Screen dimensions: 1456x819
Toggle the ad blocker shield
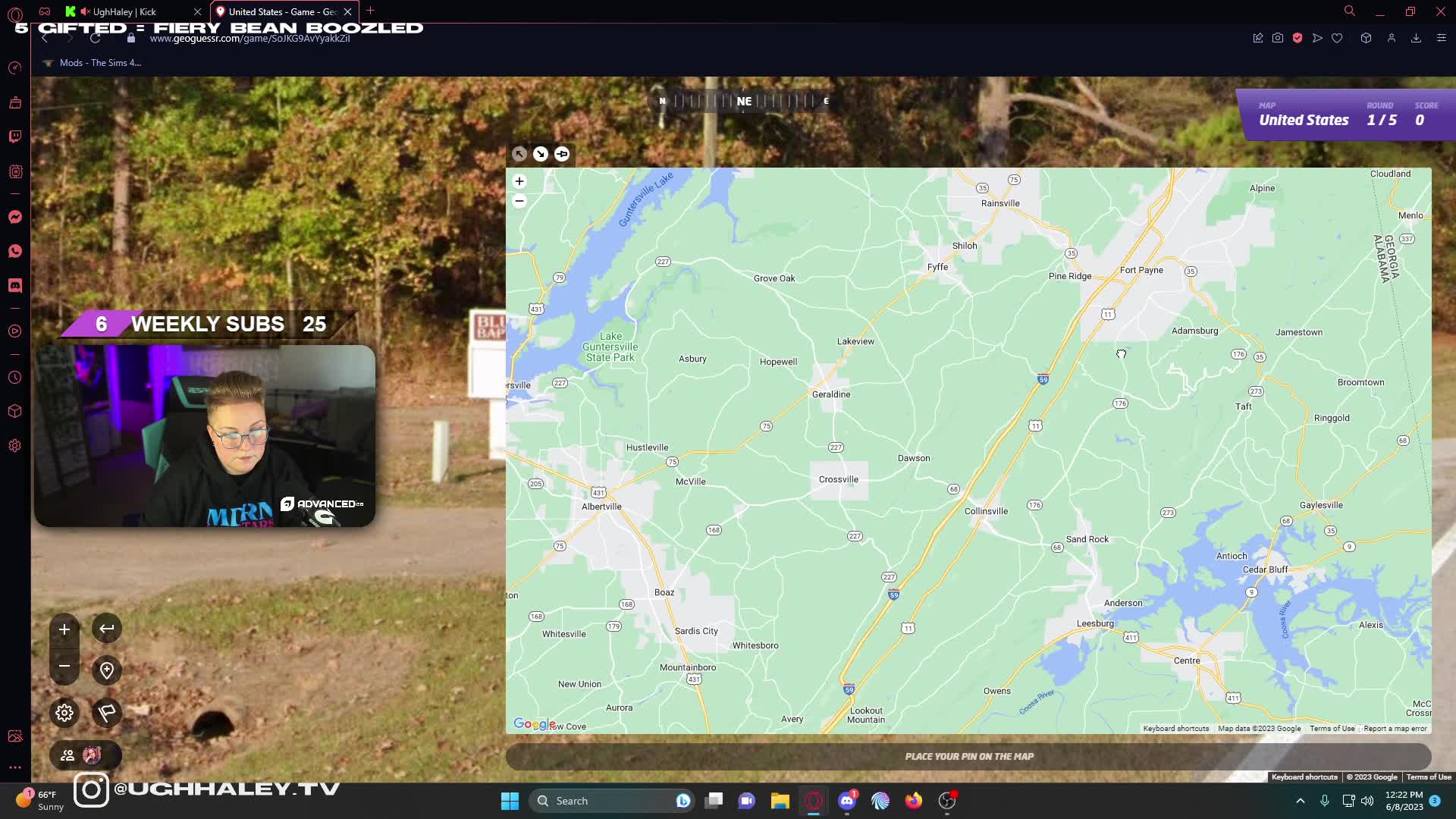[1298, 38]
